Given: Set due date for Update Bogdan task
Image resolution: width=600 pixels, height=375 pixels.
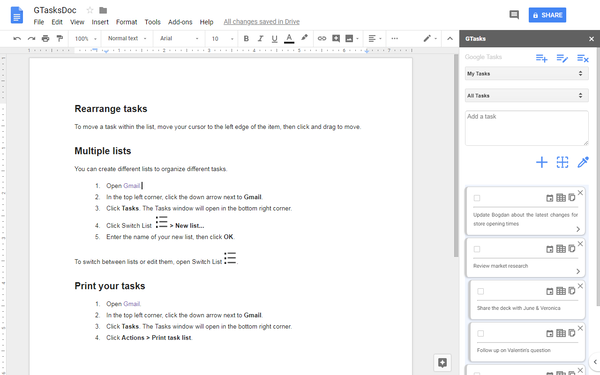Looking at the screenshot, I should tap(549, 198).
